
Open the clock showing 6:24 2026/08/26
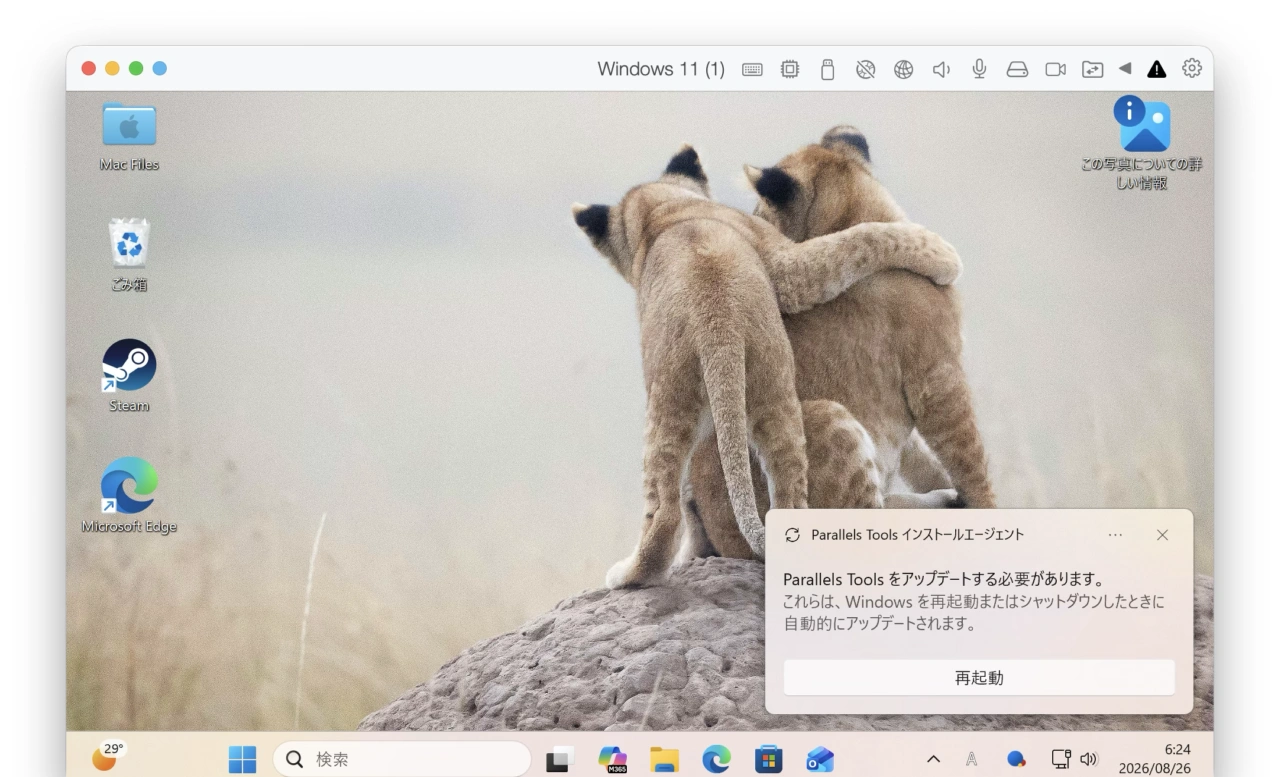point(1154,760)
